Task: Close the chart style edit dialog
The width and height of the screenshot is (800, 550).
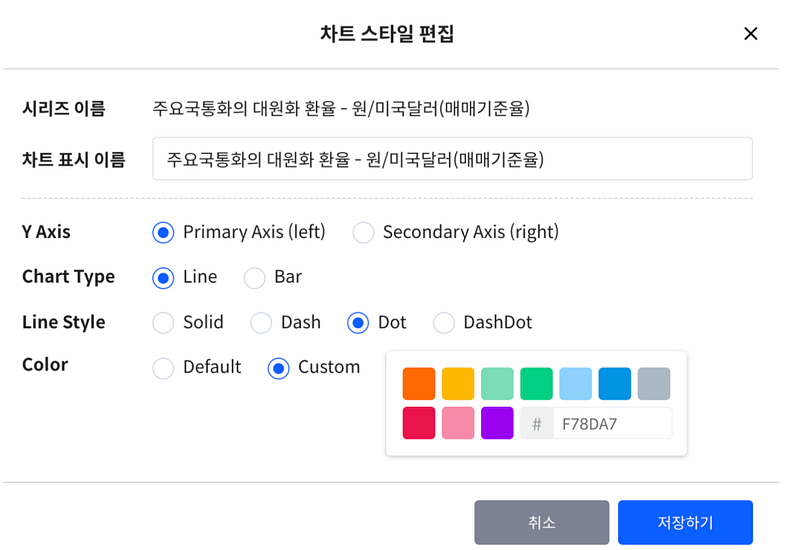Action: 751,34
